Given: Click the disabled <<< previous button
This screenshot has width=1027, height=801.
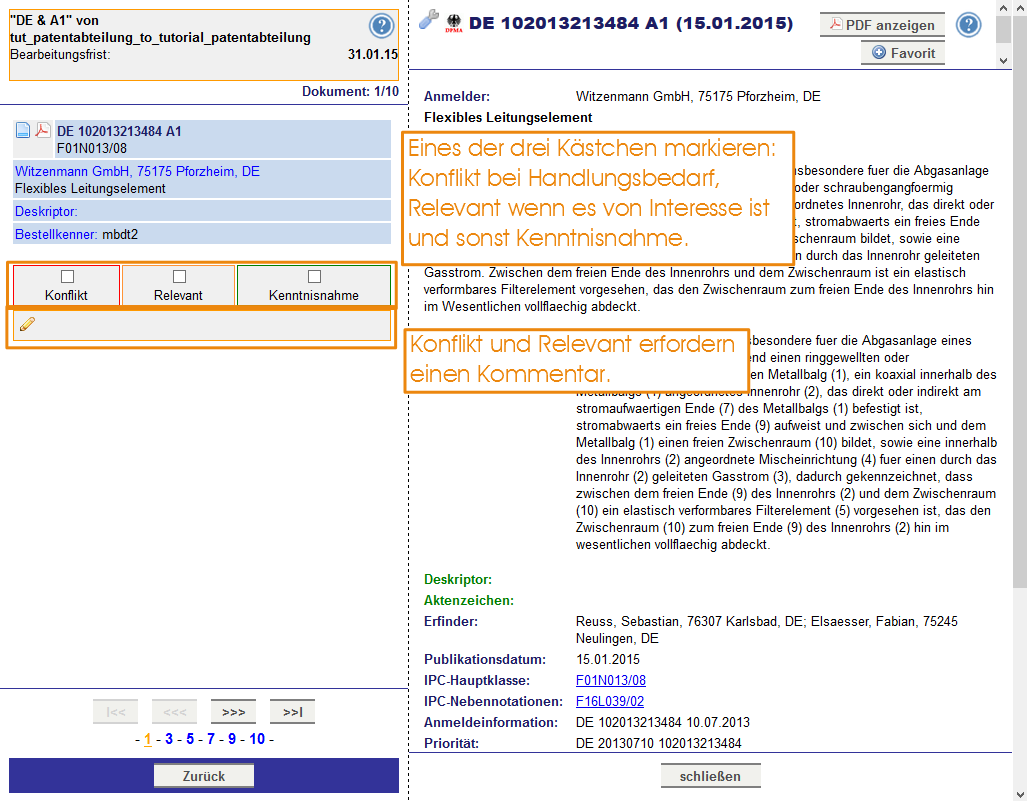Looking at the screenshot, I should (x=175, y=712).
